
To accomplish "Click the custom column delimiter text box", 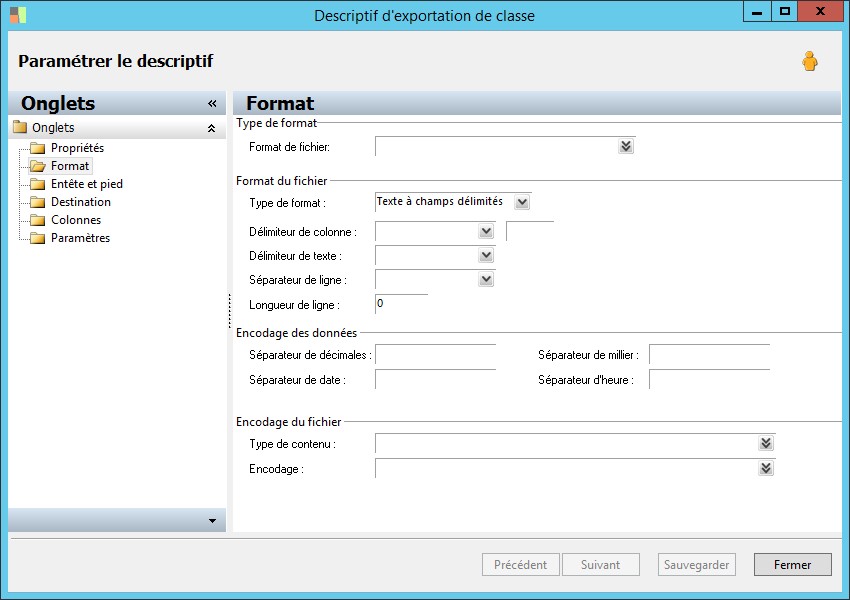I will click(530, 231).
